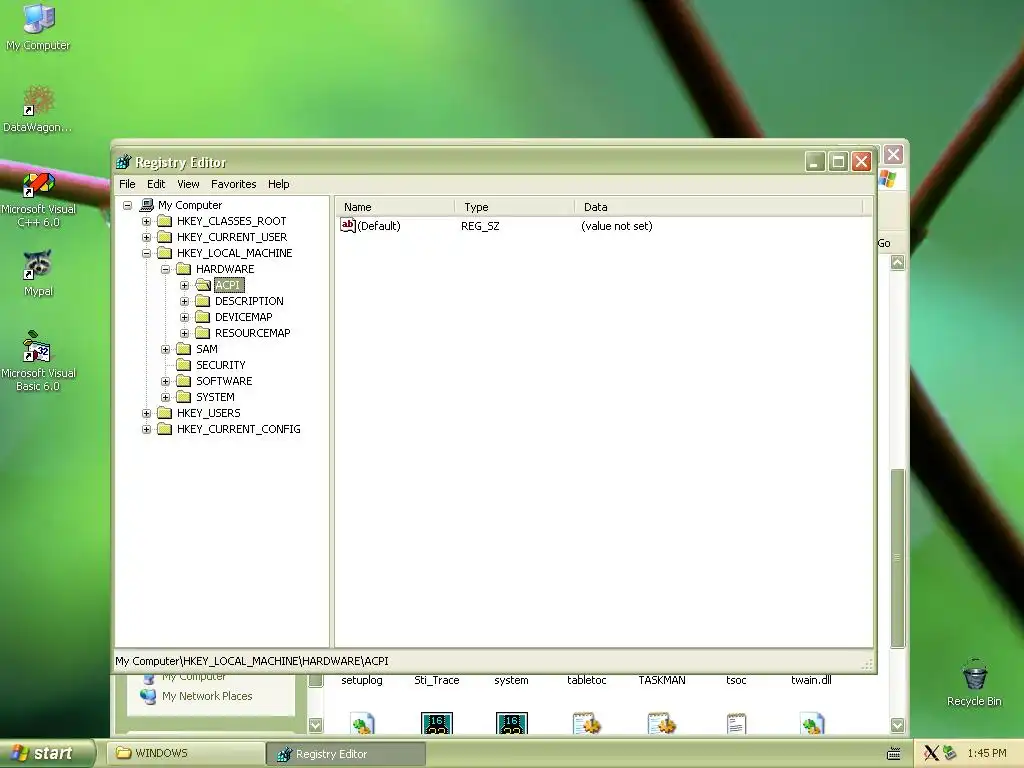Expand the SAM key
The image size is (1024, 768).
coord(165,349)
